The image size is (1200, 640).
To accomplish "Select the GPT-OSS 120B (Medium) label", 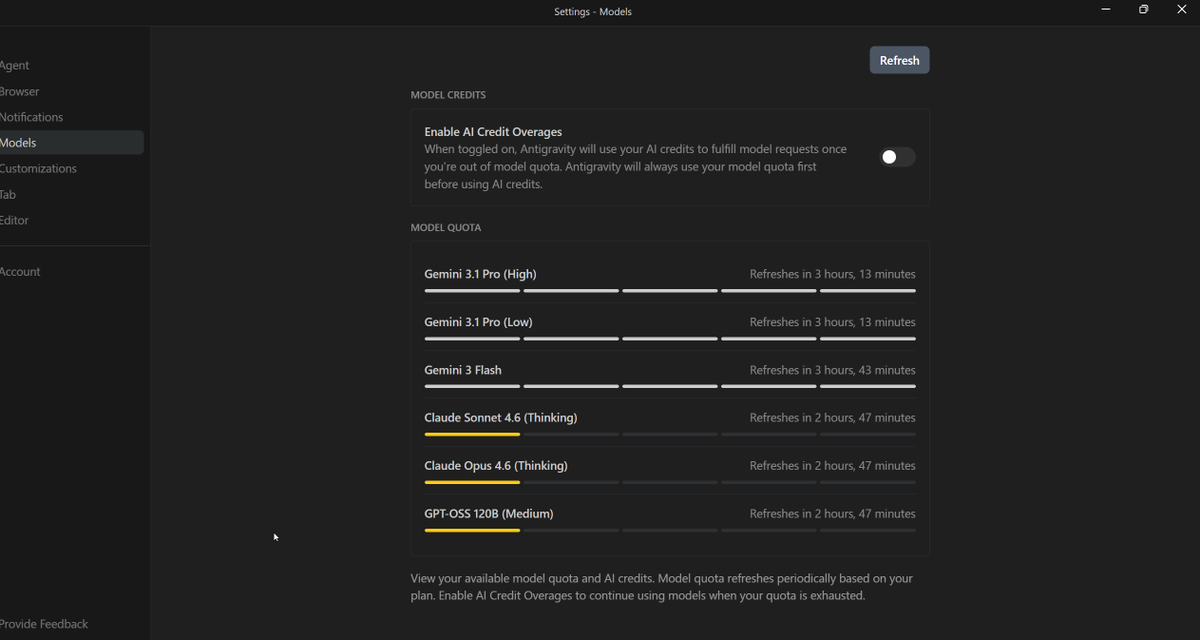I will tap(489, 514).
